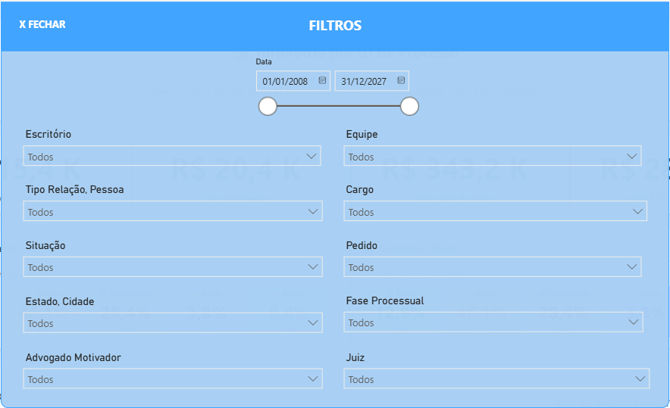Open the Juiz filter dropdown

(x=495, y=379)
